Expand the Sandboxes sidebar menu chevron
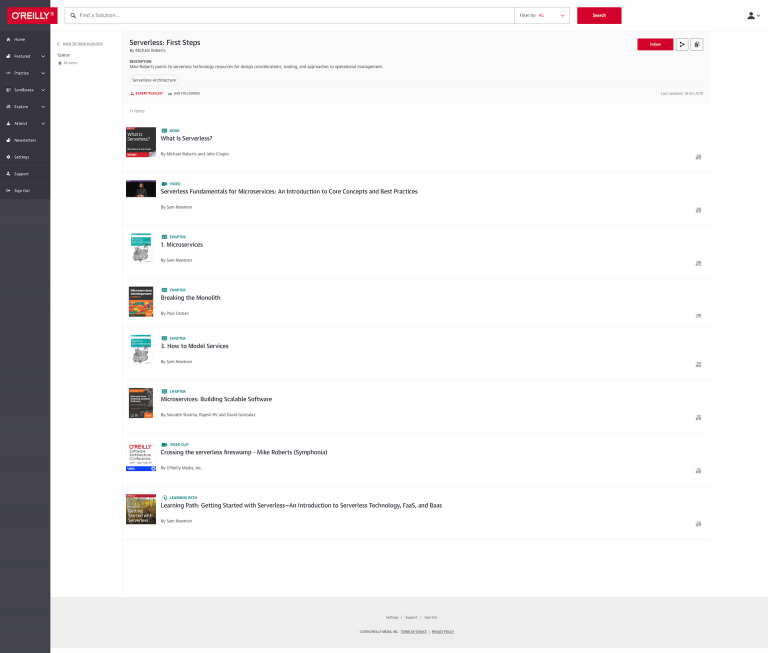The image size is (768, 653). 43,90
